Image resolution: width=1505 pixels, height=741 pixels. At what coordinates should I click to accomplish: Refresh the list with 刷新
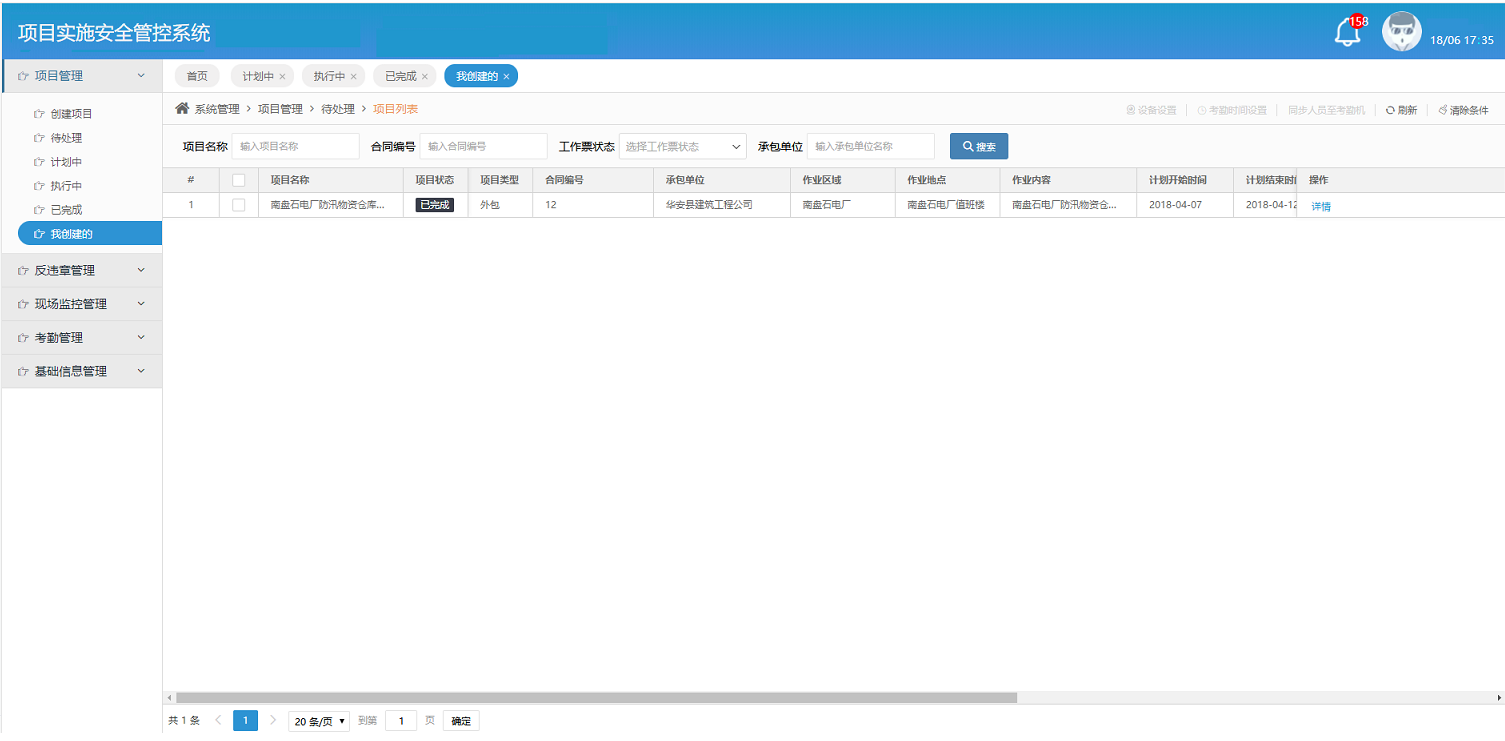[1401, 110]
